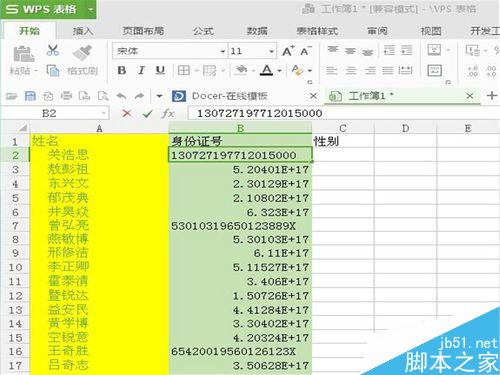The height and width of the screenshot is (375, 500).
Task: Open the 表格样式 ribbon tab
Action: (317, 31)
